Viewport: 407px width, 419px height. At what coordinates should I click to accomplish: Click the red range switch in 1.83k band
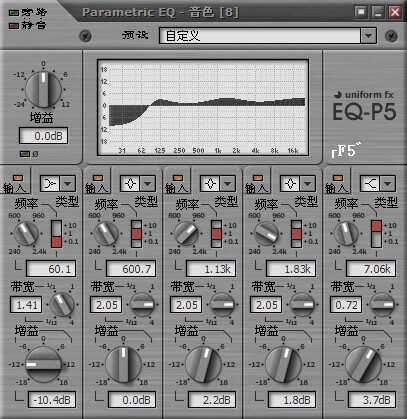coord(296,234)
